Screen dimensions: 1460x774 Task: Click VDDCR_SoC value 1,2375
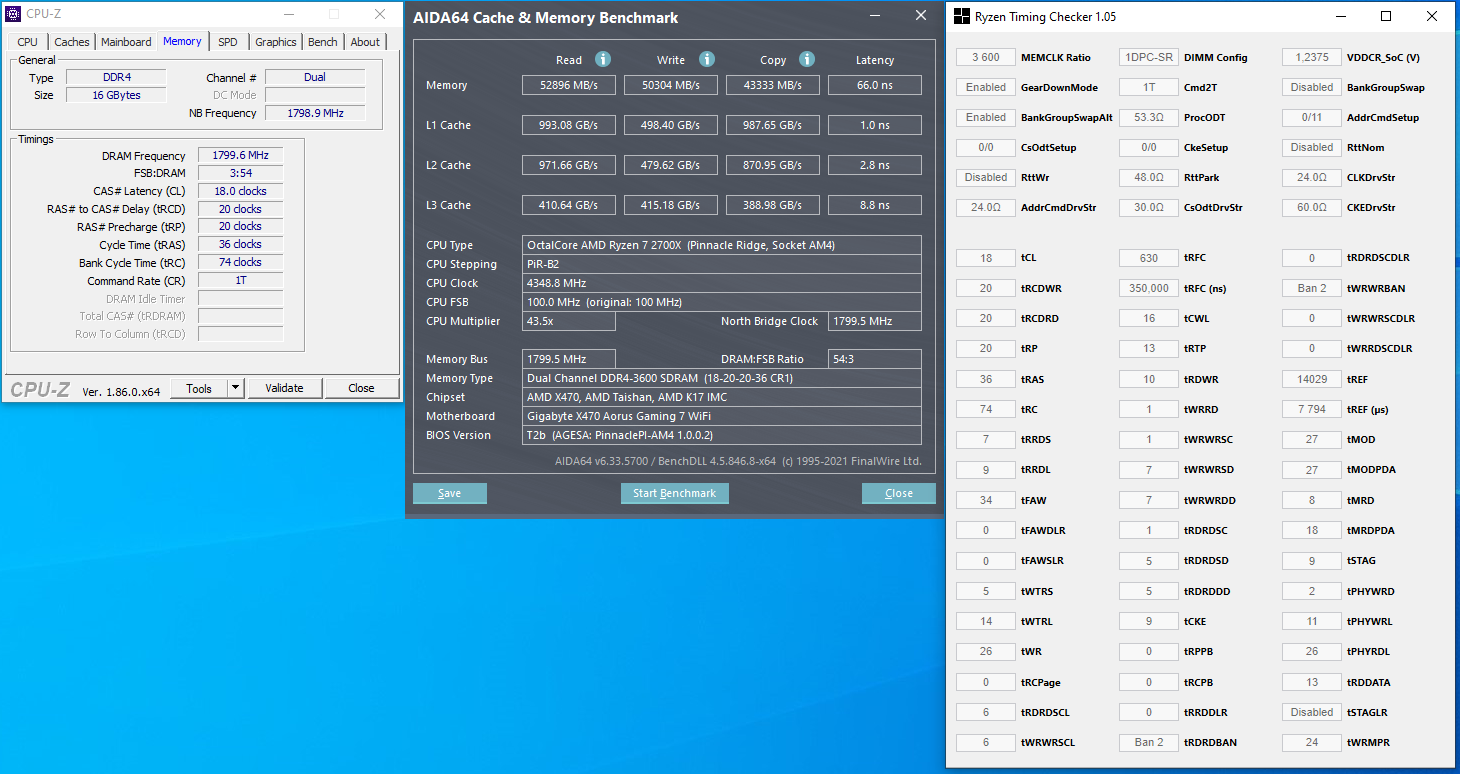[x=1312, y=57]
